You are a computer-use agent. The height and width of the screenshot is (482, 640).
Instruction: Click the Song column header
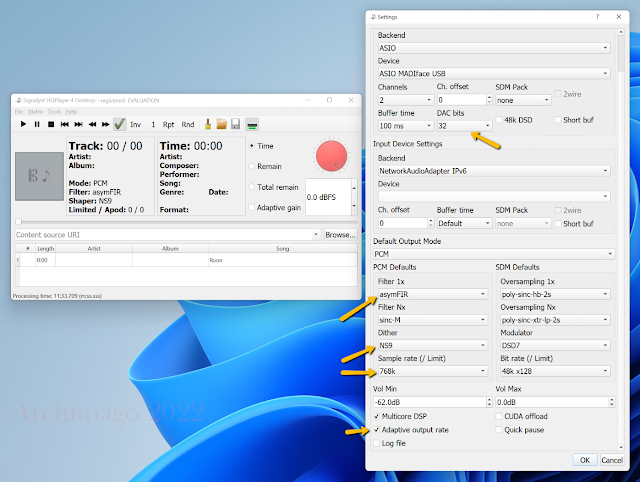(x=282, y=249)
